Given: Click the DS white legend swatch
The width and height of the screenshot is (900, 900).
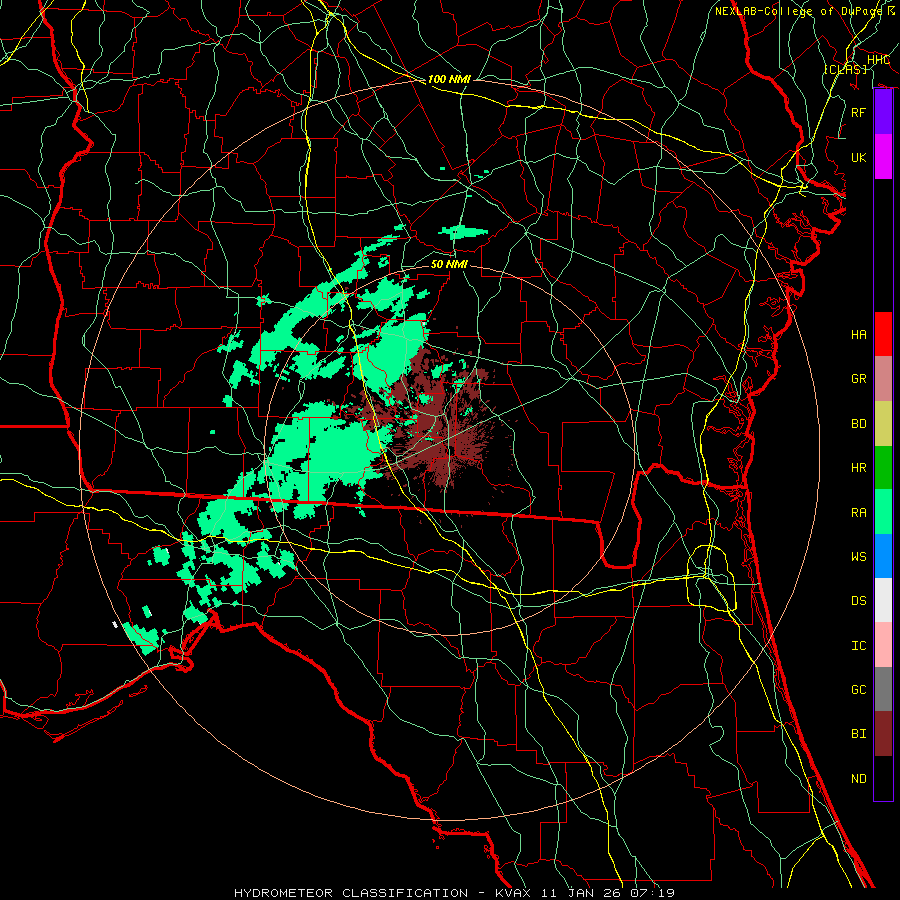Looking at the screenshot, I should pyautogui.click(x=883, y=600).
